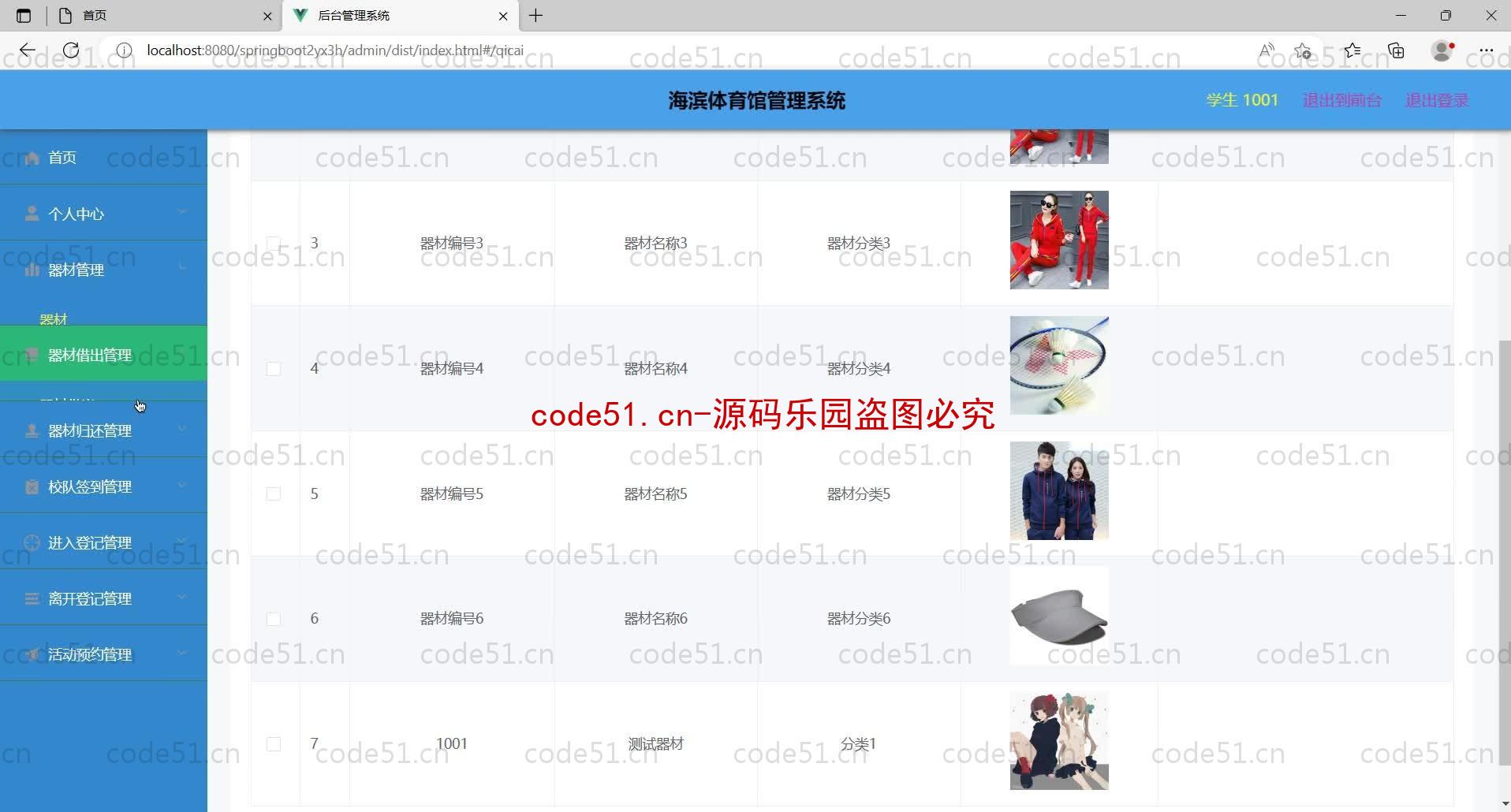Click the bar chart icon beside 器材管理

point(32,270)
